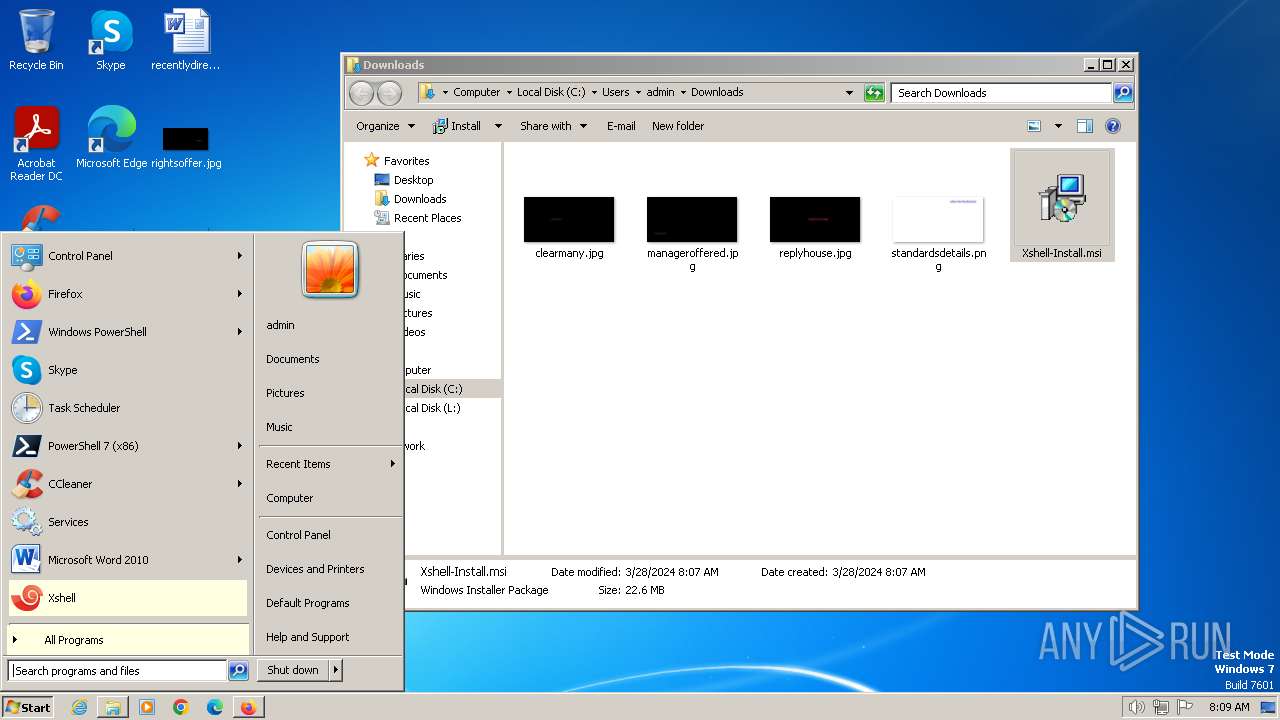1280x720 pixels.
Task: Open Windows PowerShell Start menu entry
Action: click(x=127, y=332)
